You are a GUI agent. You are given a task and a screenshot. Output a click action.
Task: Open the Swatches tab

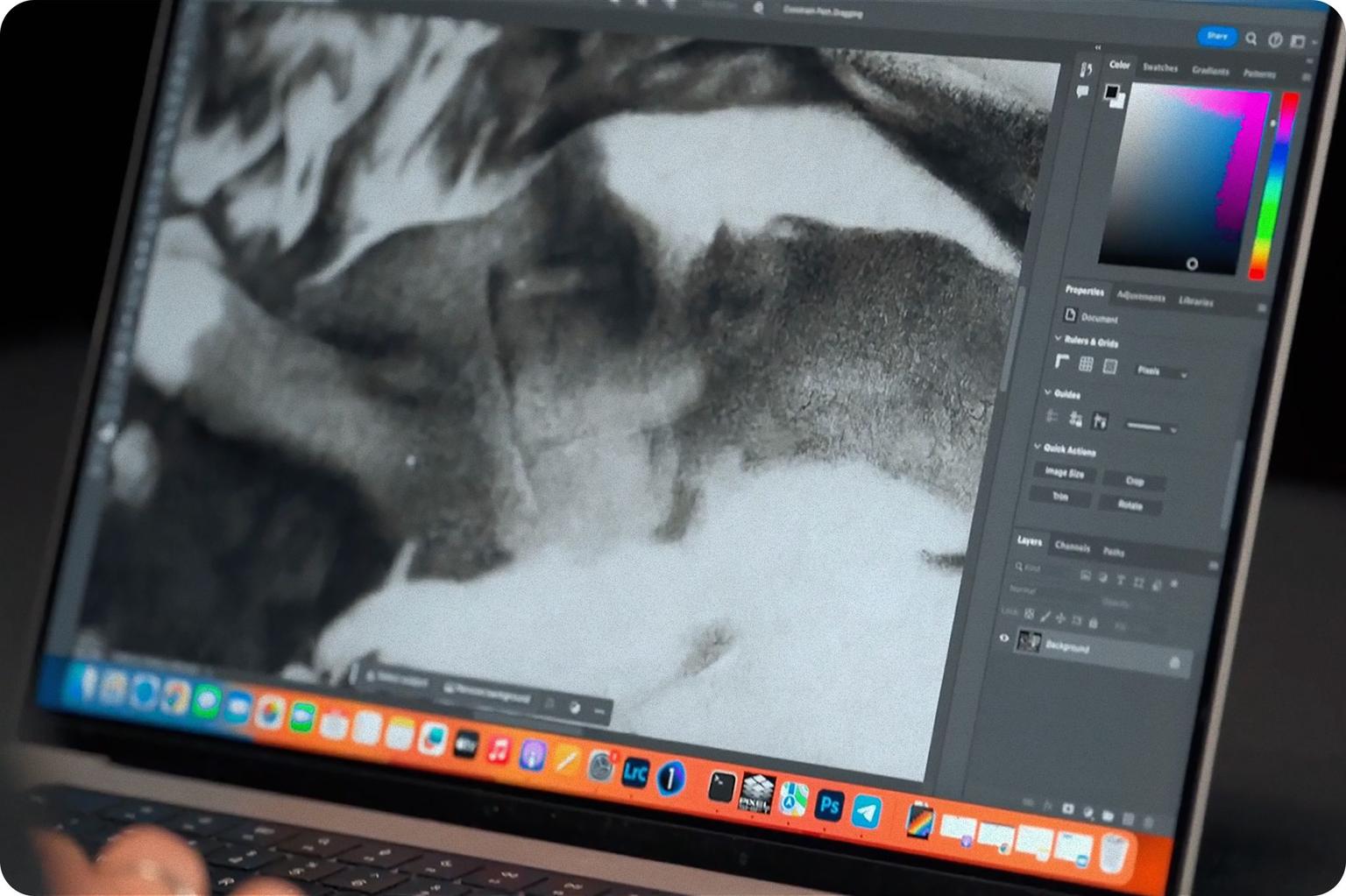pyautogui.click(x=1160, y=67)
